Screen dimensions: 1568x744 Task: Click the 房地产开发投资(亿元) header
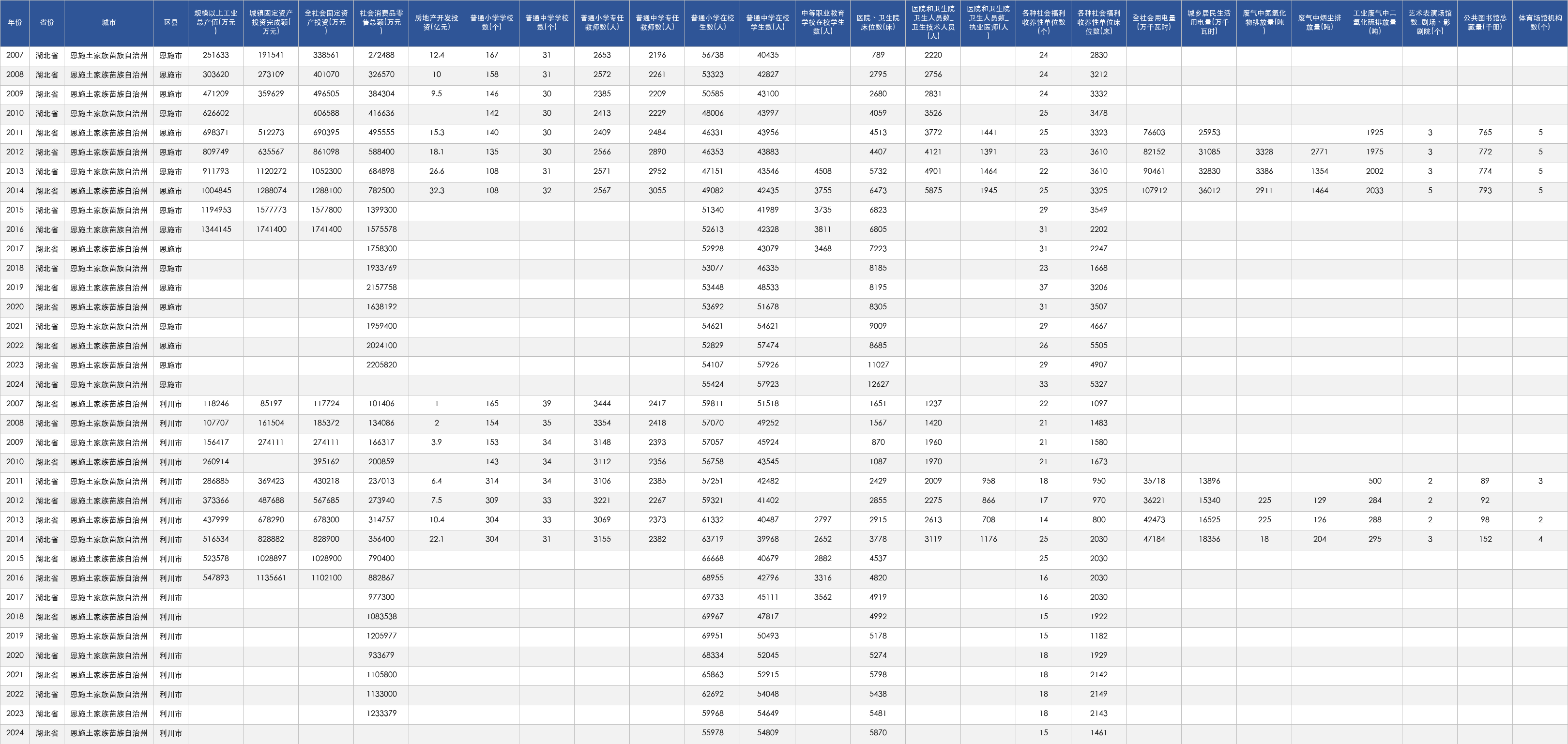(x=437, y=23)
